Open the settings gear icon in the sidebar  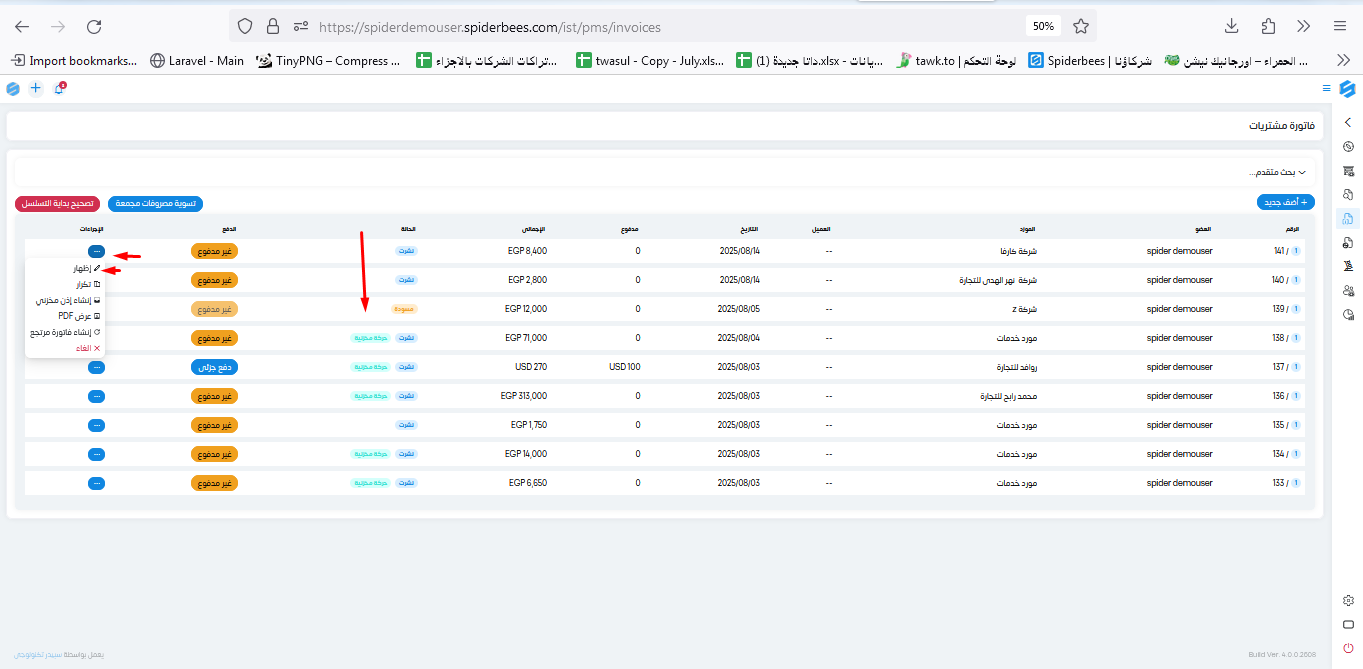(x=1348, y=600)
